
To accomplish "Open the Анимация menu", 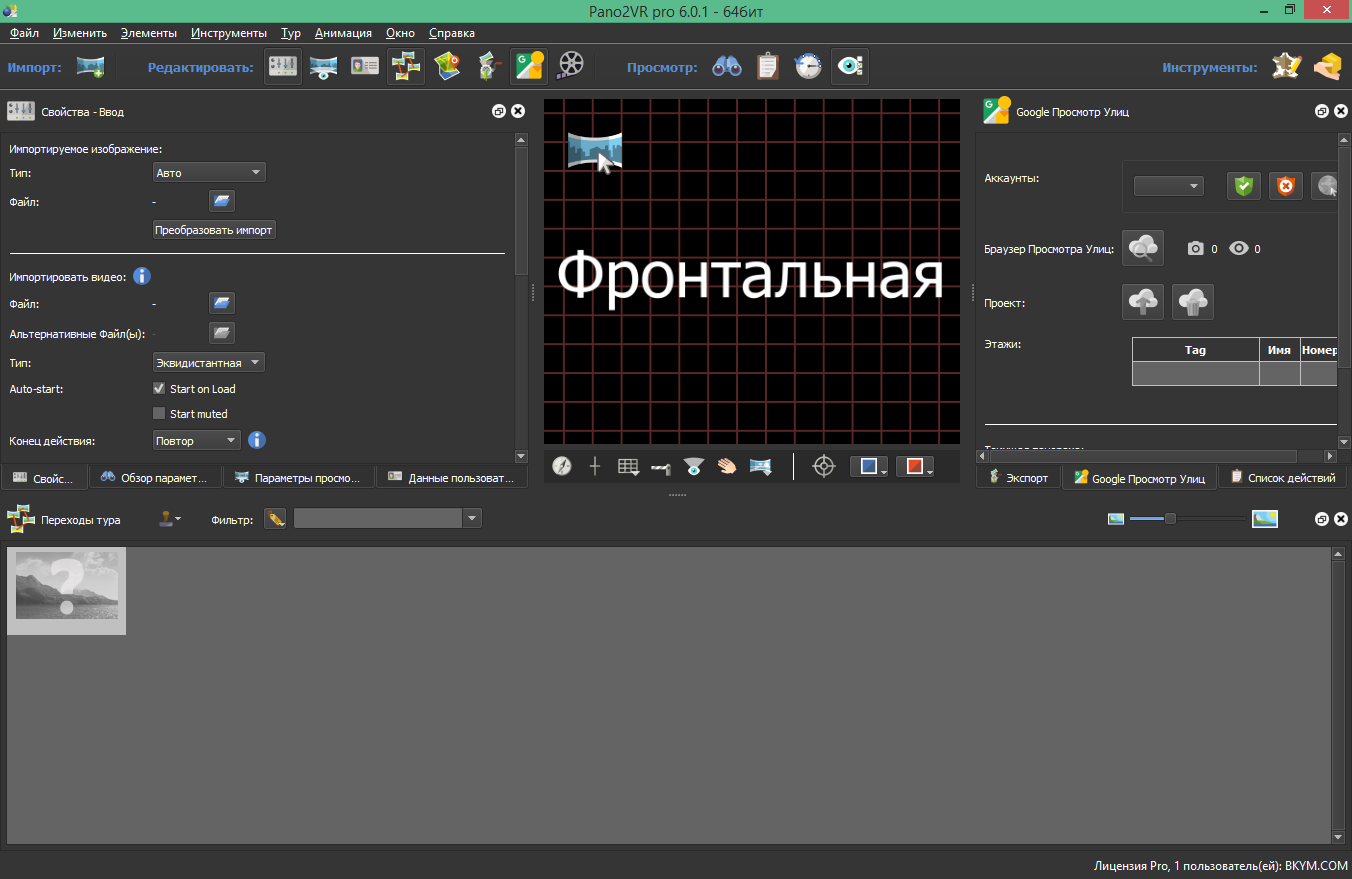I will pyautogui.click(x=343, y=32).
